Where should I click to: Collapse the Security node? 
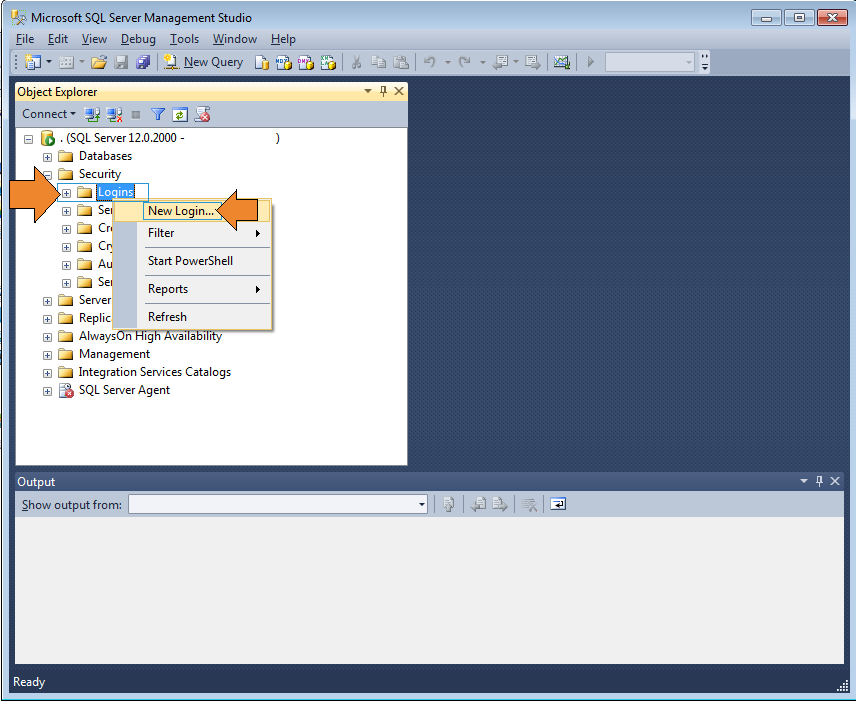click(x=47, y=174)
